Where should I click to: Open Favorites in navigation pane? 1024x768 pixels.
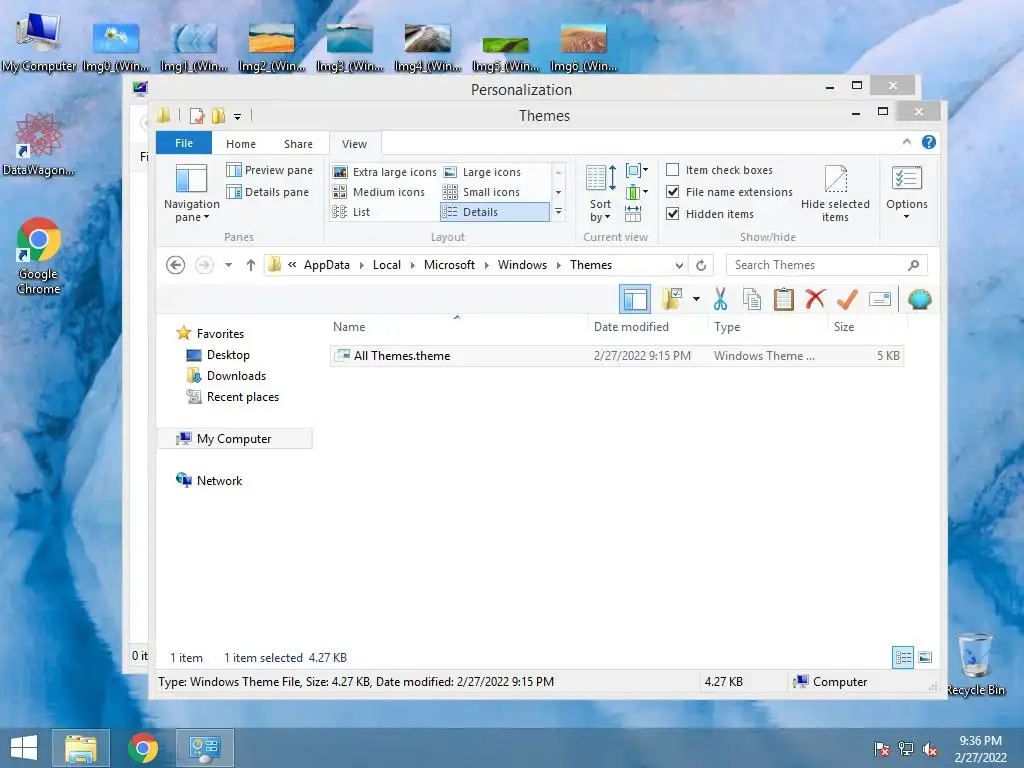220,334
